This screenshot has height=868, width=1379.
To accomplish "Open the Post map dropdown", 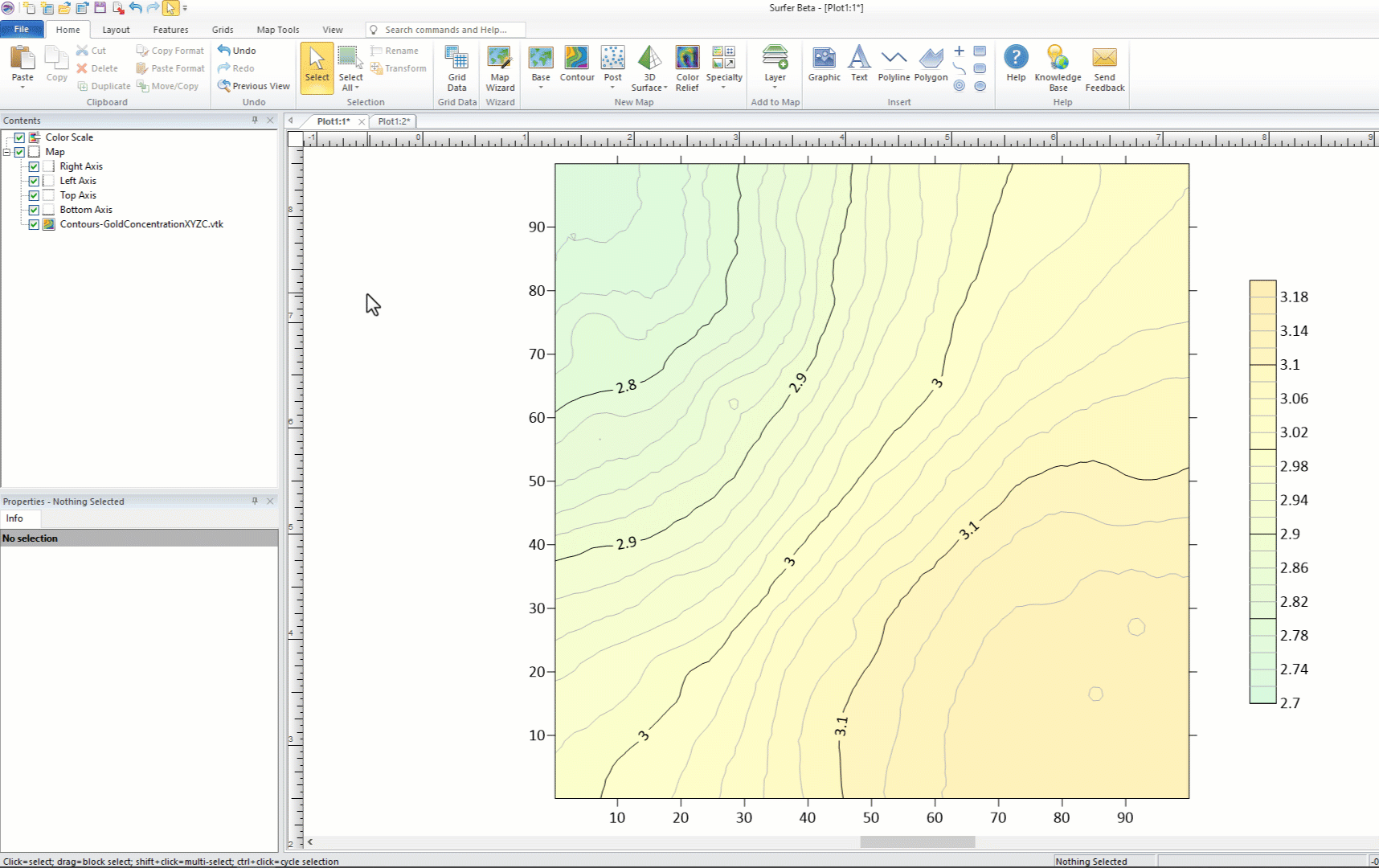I will 612,87.
